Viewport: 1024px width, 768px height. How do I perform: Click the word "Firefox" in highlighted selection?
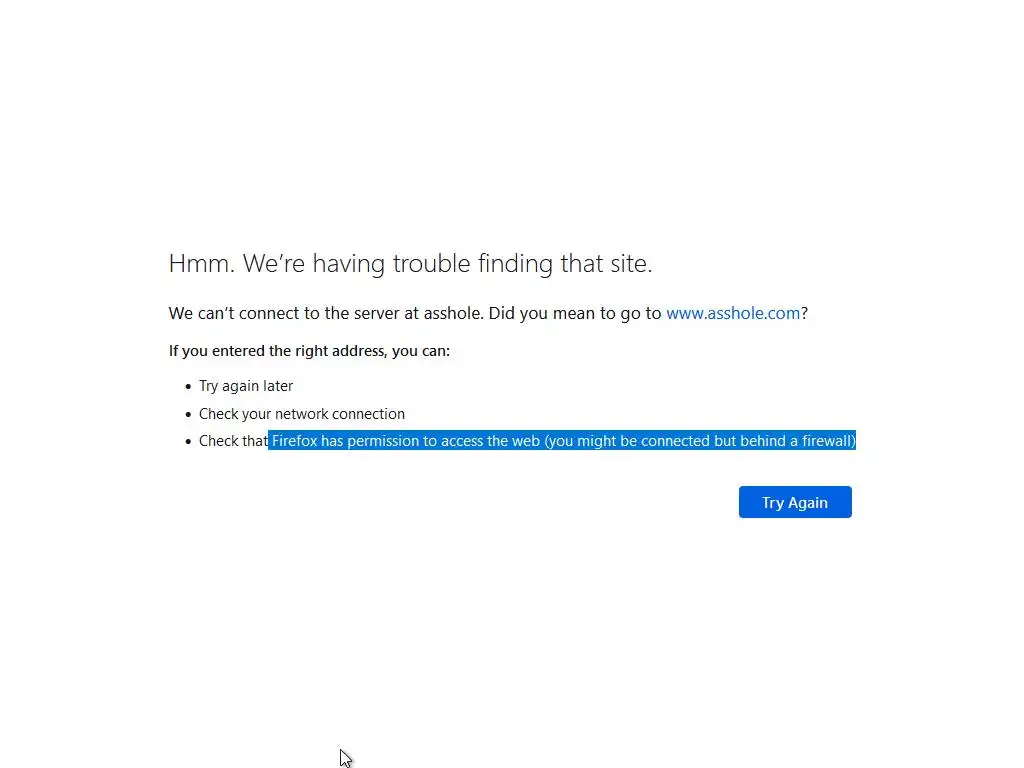click(295, 441)
